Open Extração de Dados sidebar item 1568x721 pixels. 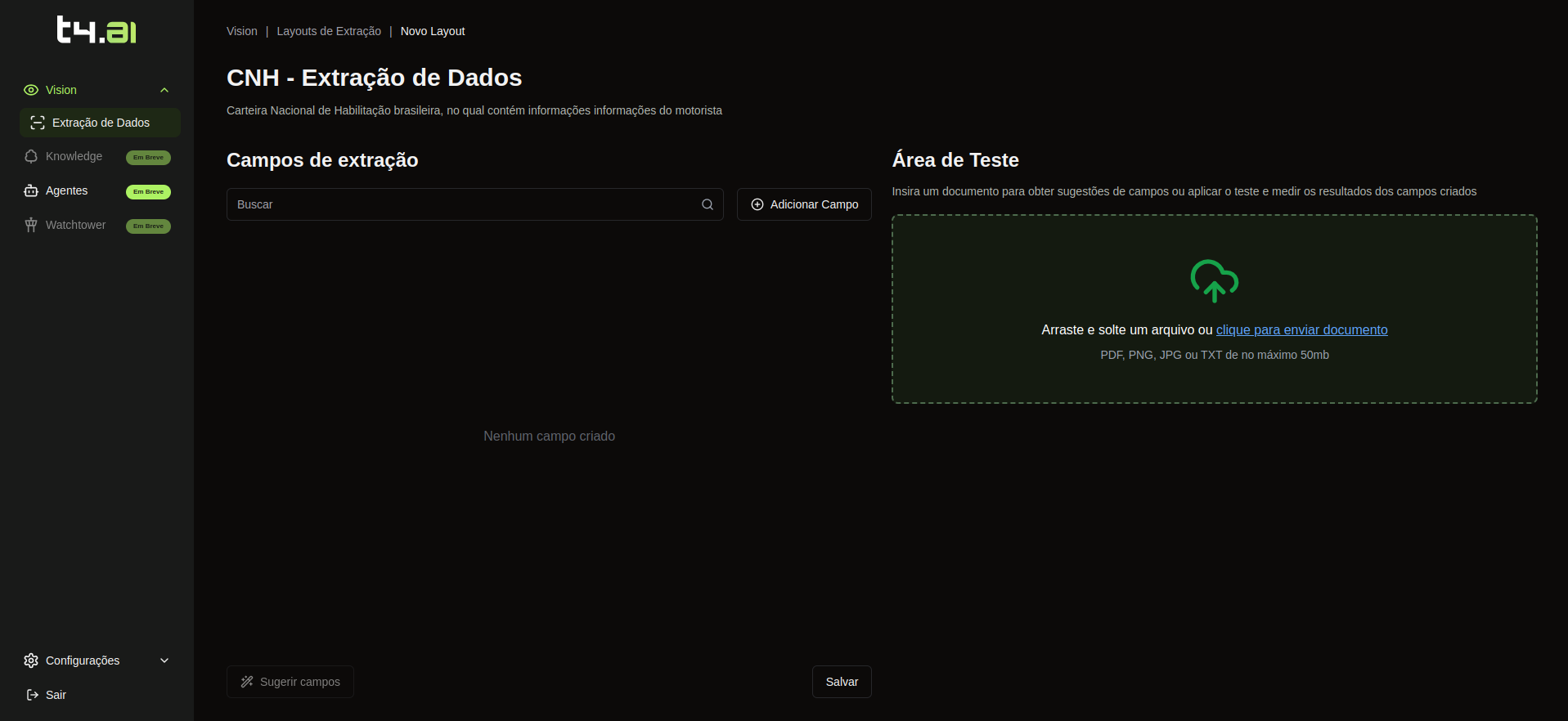click(x=100, y=123)
